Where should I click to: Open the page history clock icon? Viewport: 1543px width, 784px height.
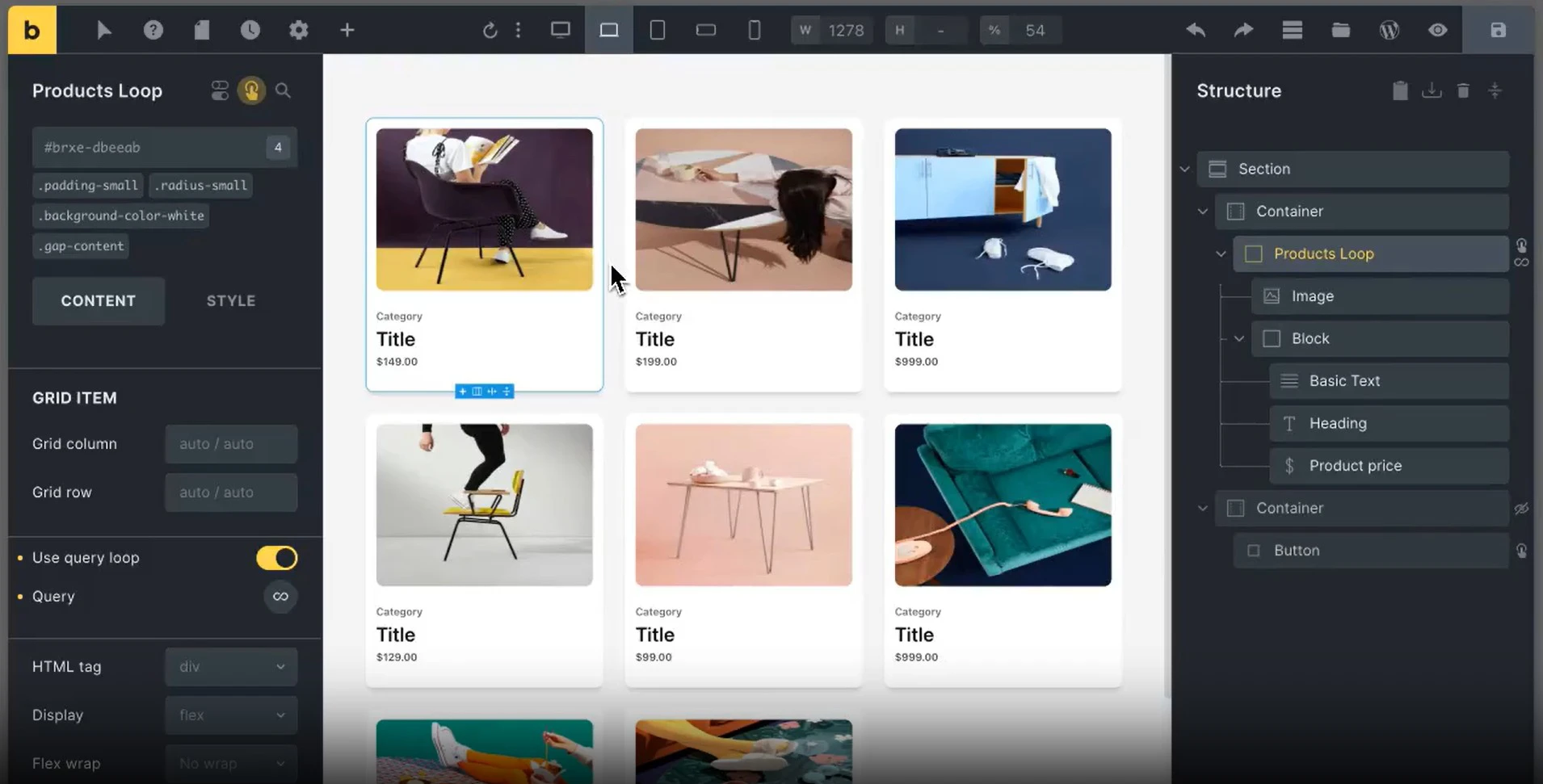[x=250, y=30]
